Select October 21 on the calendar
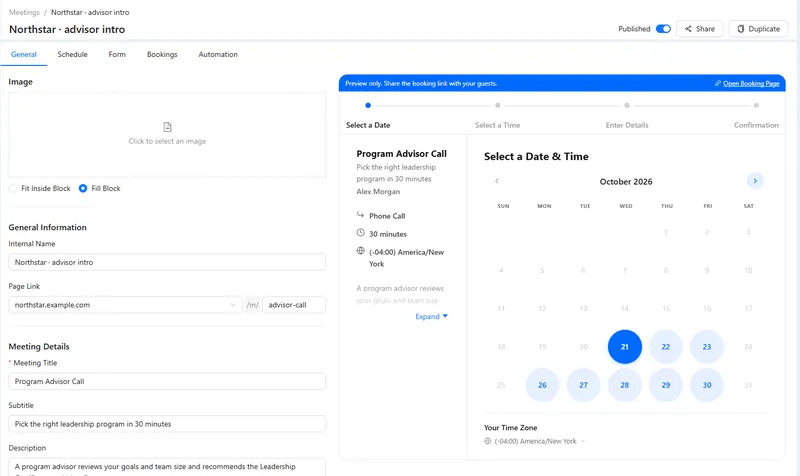Screen dimensions: 800x476 point(624,347)
